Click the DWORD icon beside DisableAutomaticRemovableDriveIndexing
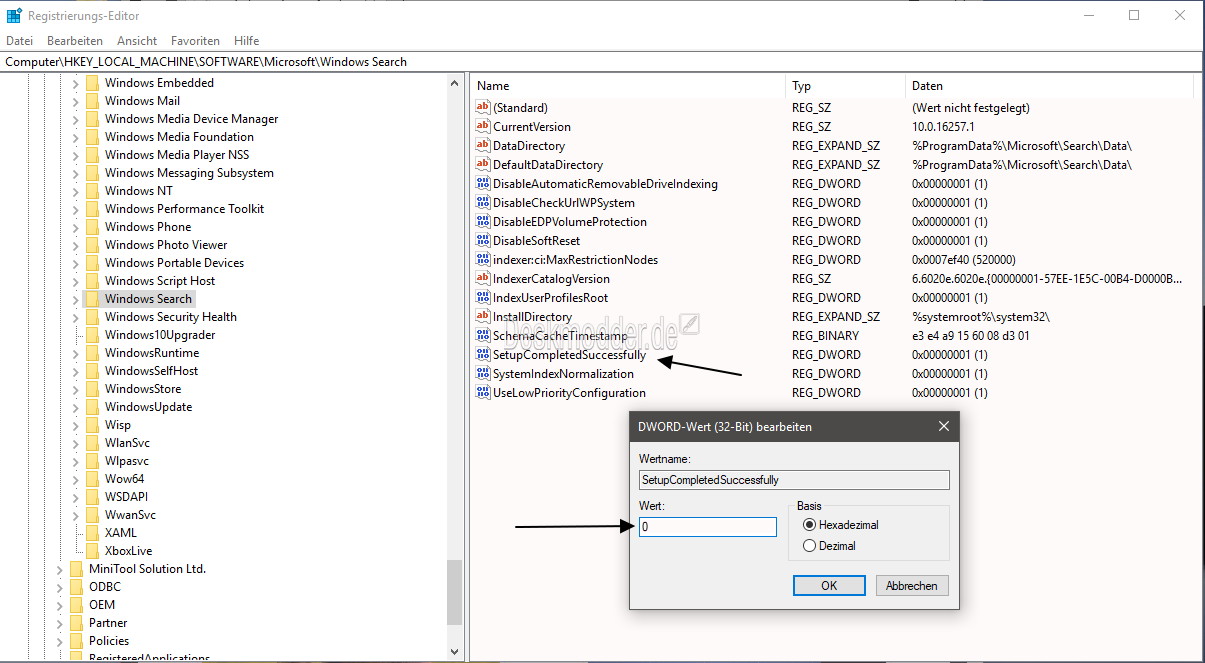 (x=483, y=184)
